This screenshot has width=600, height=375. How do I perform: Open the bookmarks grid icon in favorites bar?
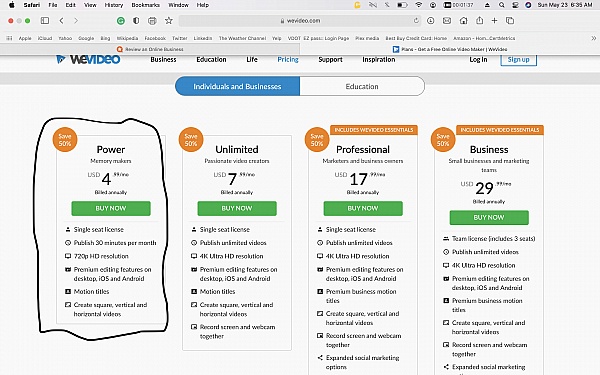tap(9, 38)
